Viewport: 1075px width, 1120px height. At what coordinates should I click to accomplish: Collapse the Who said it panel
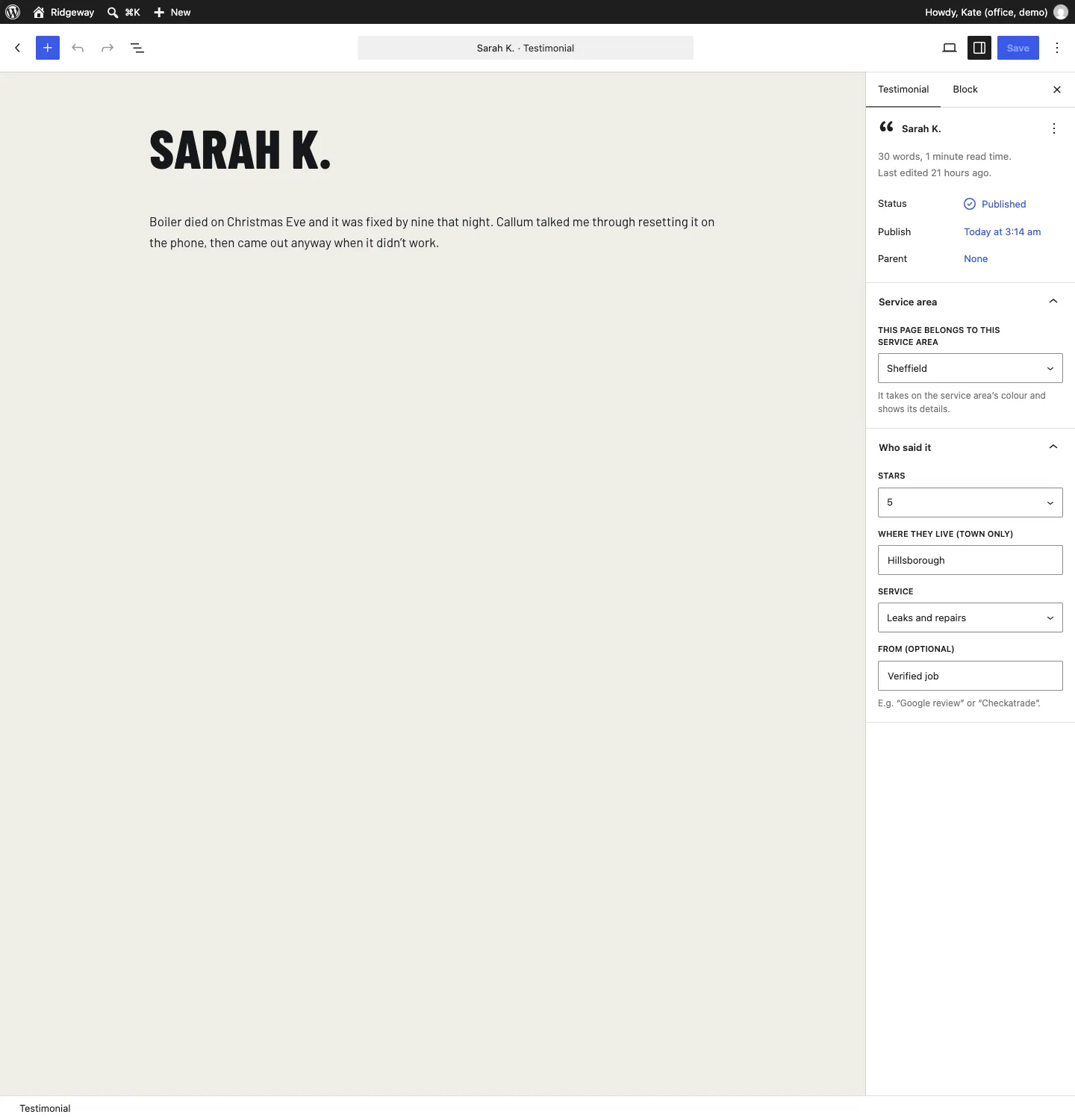[970, 447]
